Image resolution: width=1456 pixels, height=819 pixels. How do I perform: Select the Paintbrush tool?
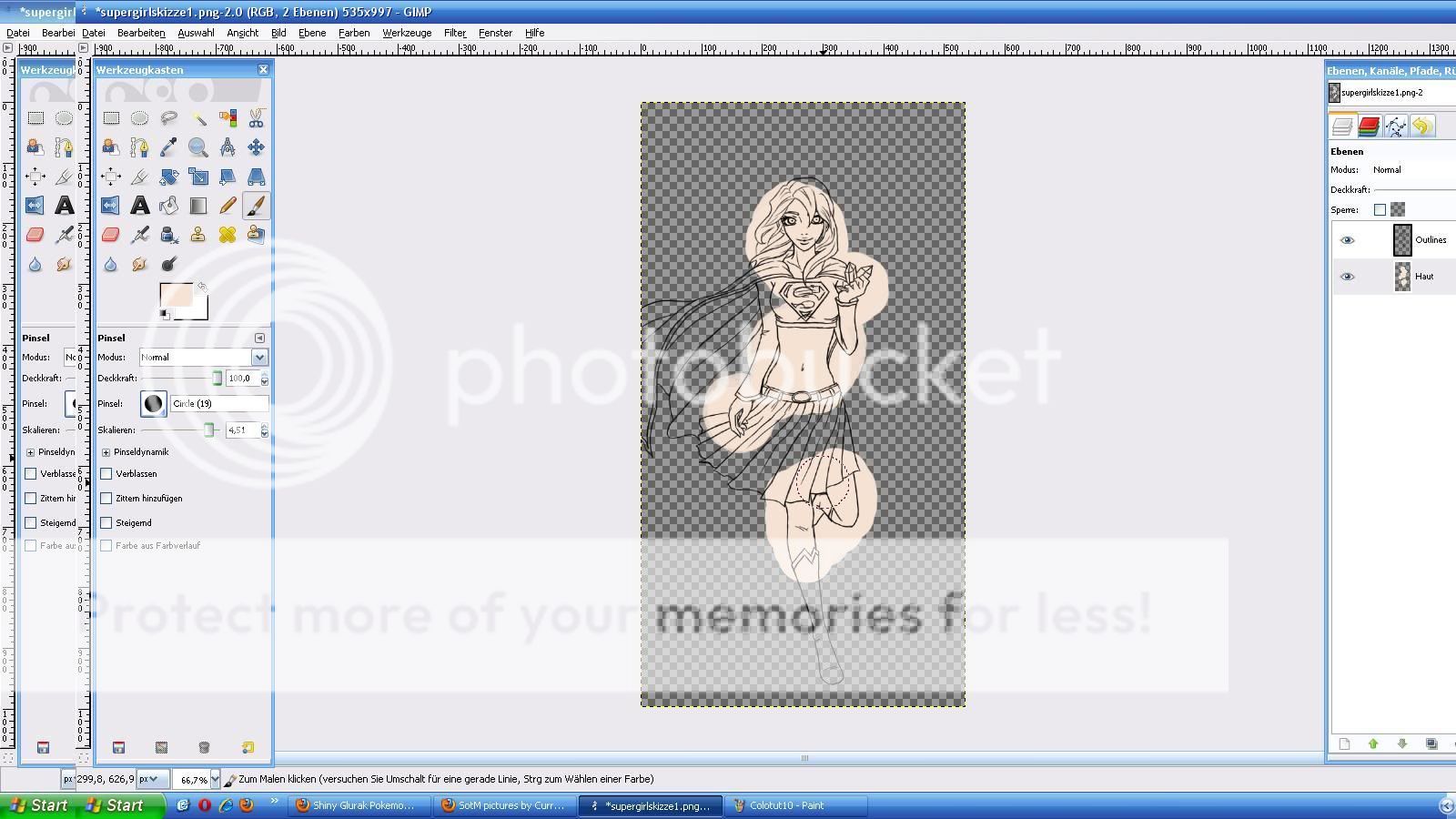tap(257, 206)
